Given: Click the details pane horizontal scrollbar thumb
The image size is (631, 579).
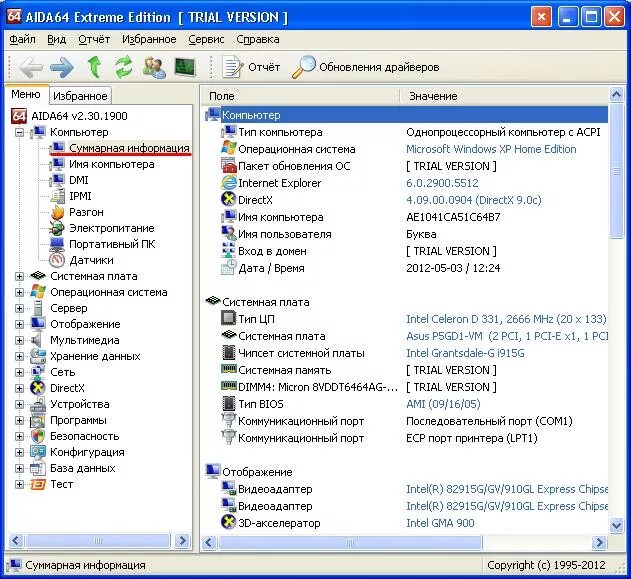Looking at the screenshot, I should pyautogui.click(x=349, y=542).
